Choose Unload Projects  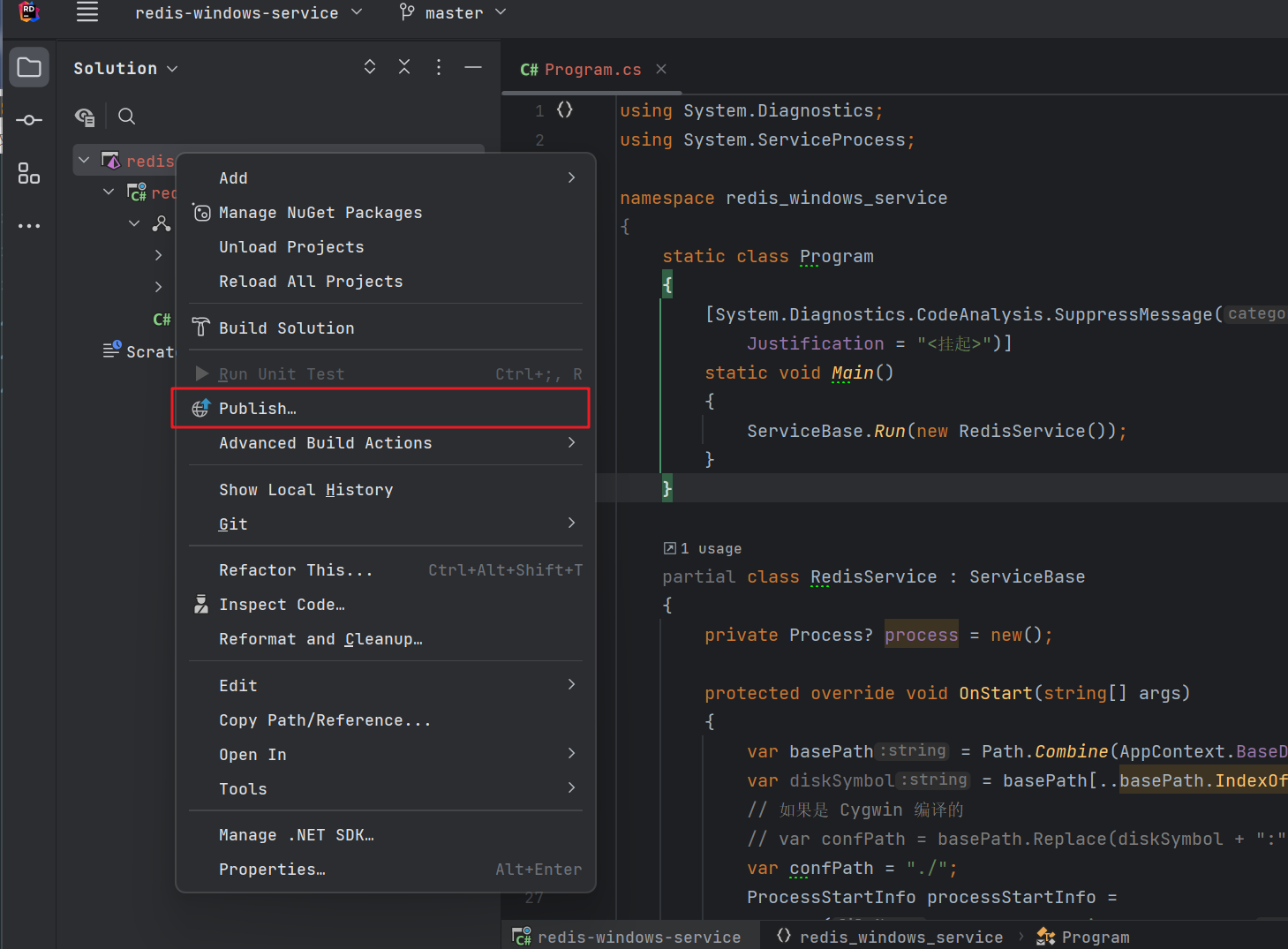click(386, 246)
